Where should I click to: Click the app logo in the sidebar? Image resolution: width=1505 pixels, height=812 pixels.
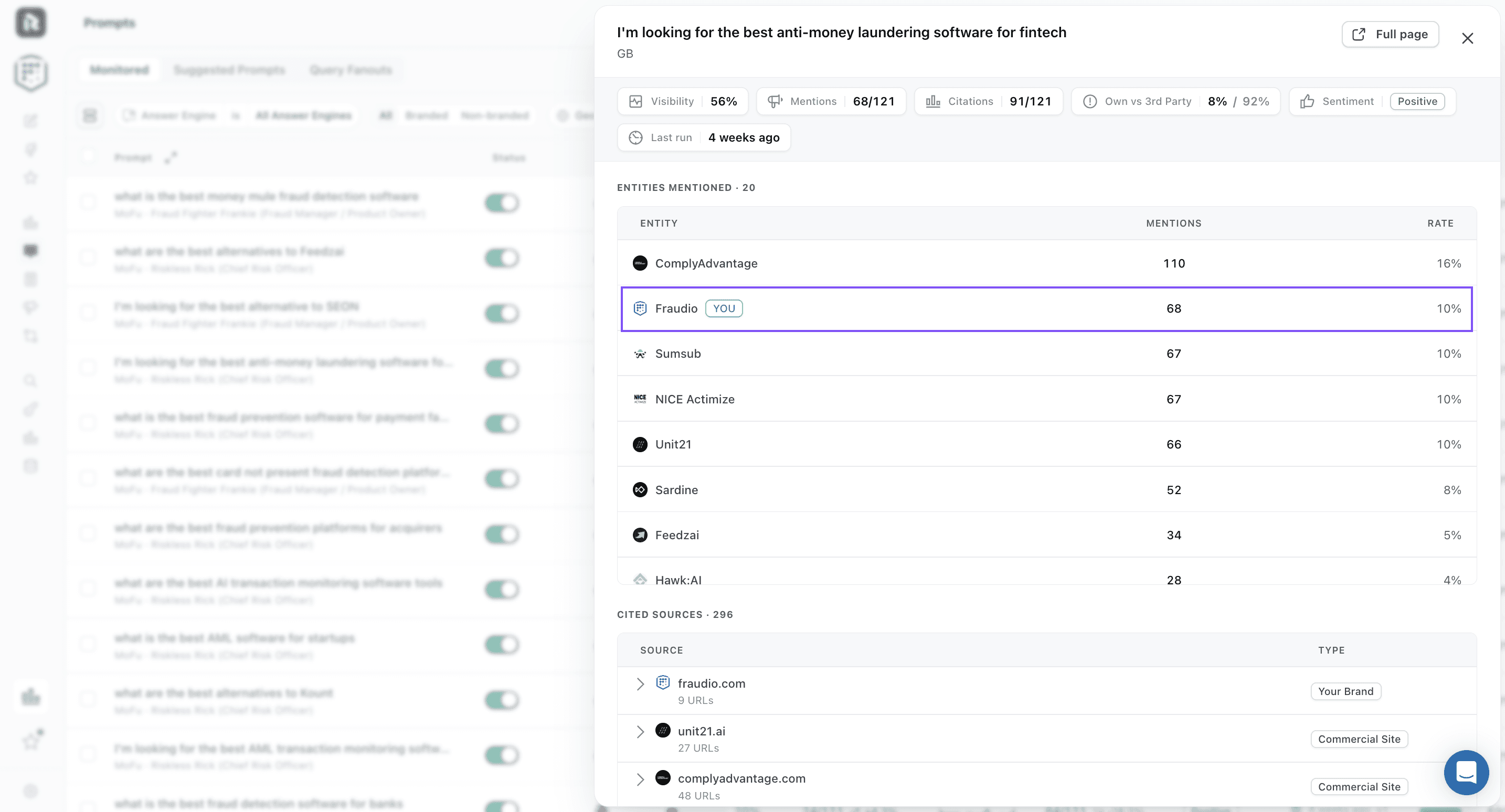(x=30, y=23)
